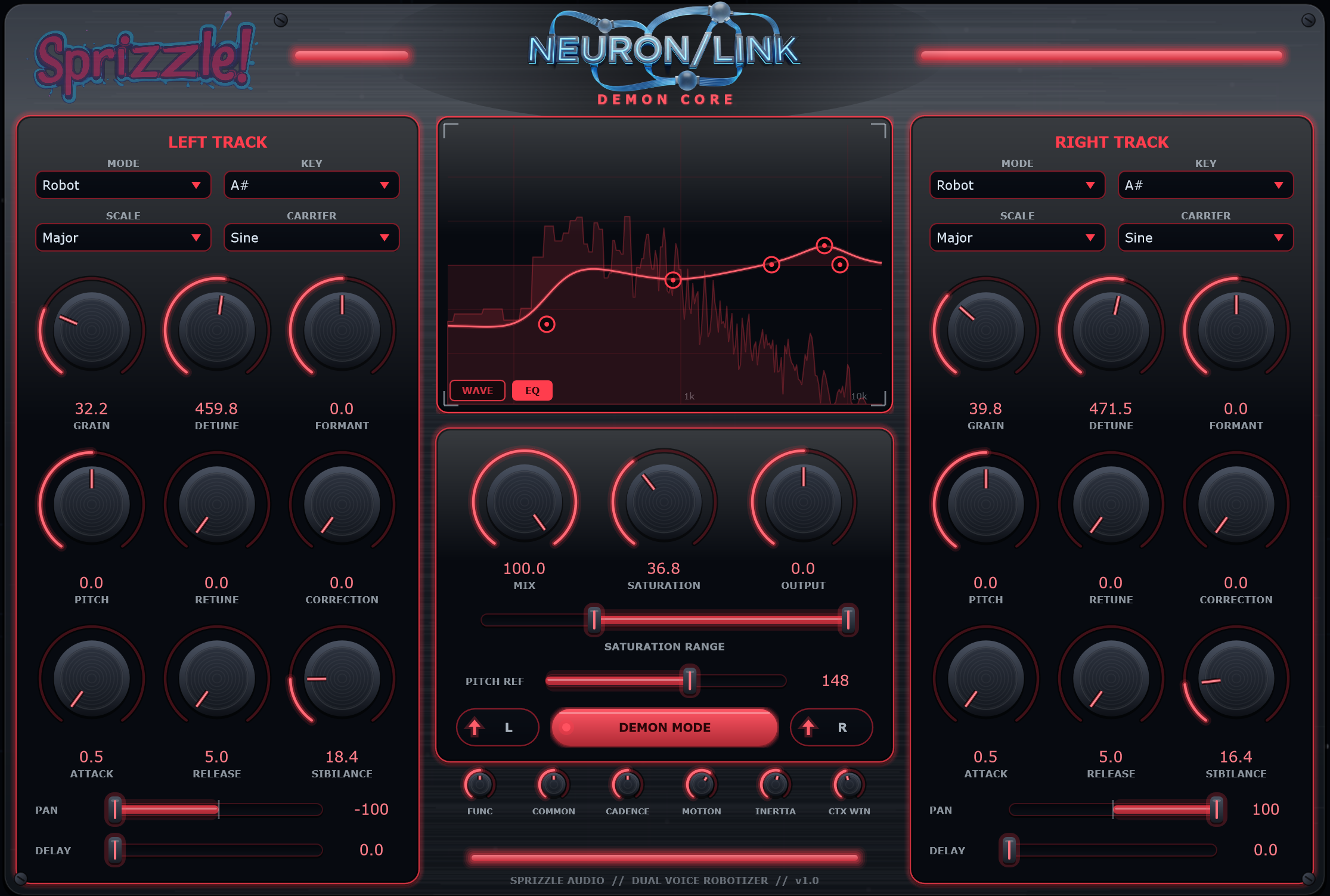Screen dimensions: 1330x896
Task: Click the Left Track Sibilance knob
Action: tap(342, 678)
